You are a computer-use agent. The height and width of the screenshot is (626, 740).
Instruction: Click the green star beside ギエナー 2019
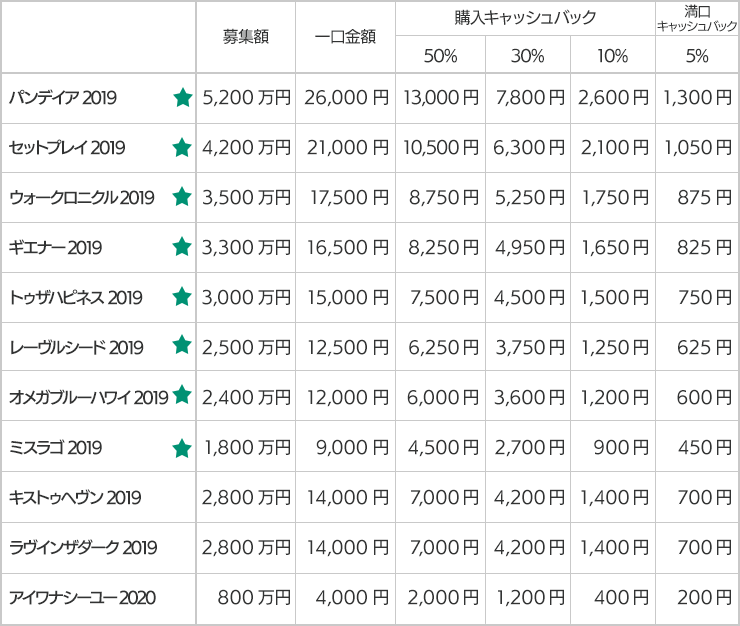182,247
